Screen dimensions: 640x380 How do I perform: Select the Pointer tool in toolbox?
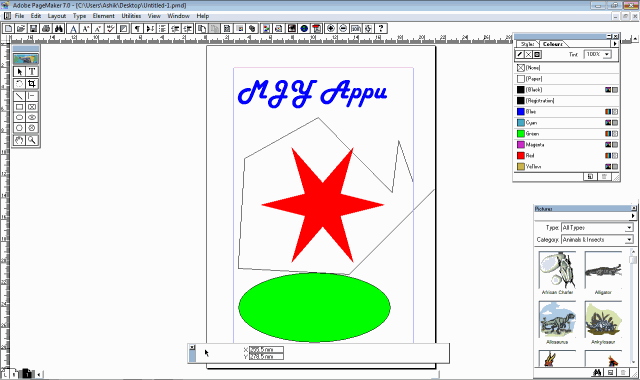pos(20,71)
